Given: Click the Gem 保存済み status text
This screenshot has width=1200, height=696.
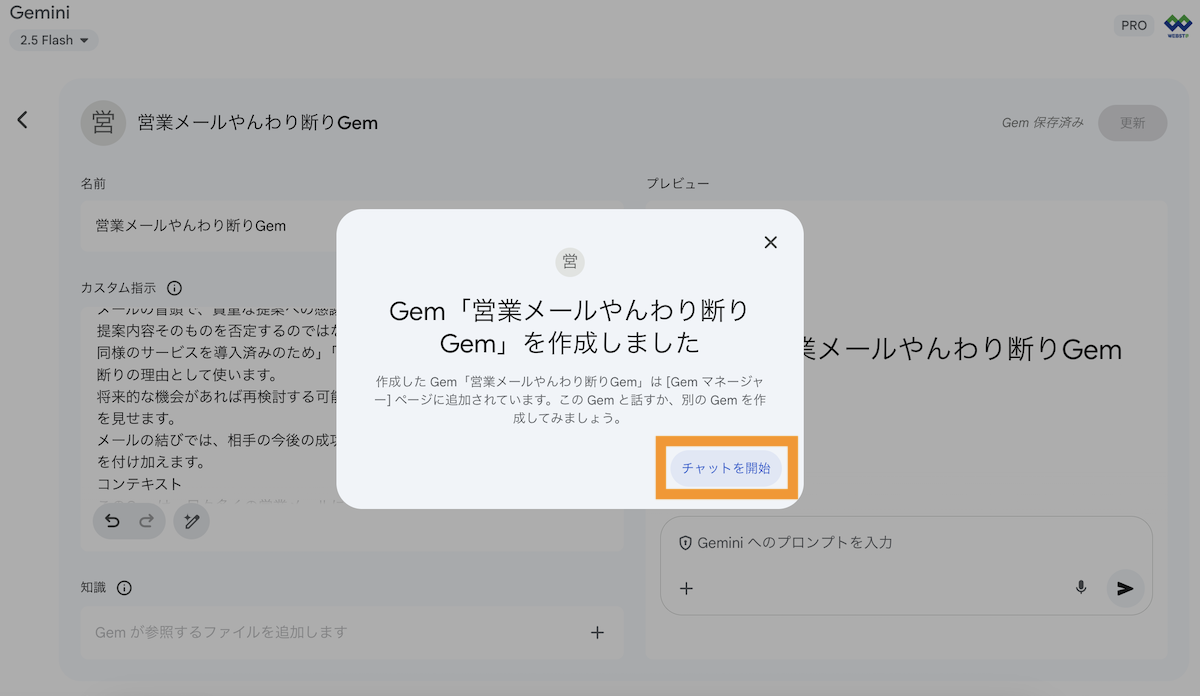Looking at the screenshot, I should pyautogui.click(x=1042, y=123).
